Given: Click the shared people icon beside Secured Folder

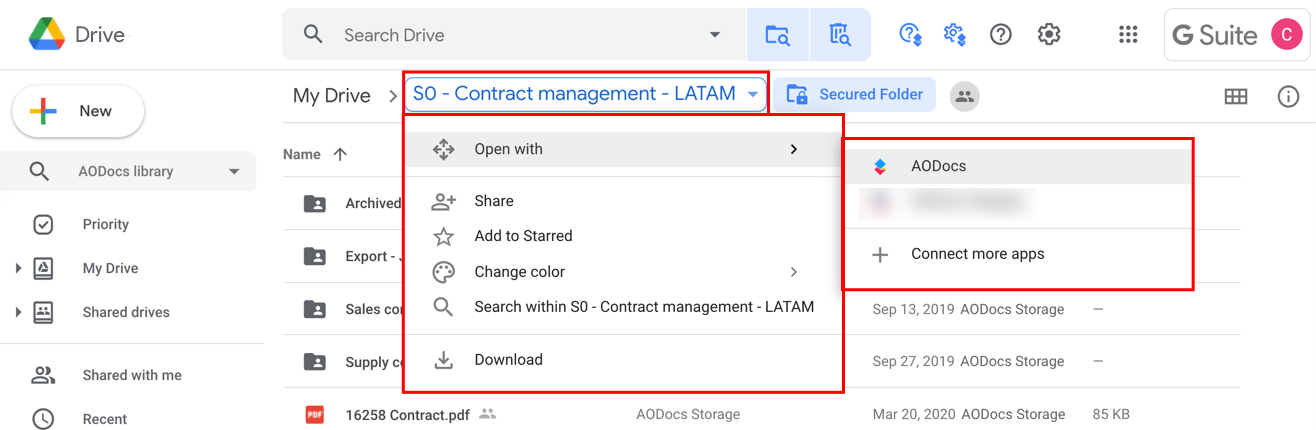Looking at the screenshot, I should [x=964, y=96].
